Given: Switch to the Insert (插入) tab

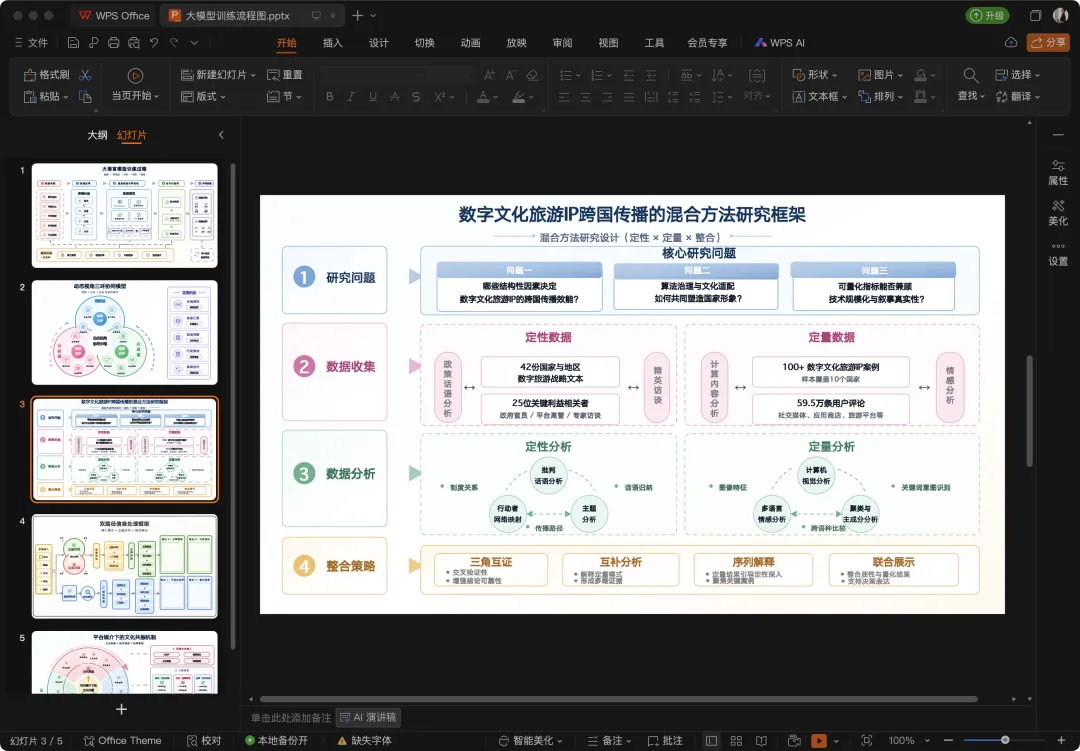Looking at the screenshot, I should pyautogui.click(x=333, y=43).
